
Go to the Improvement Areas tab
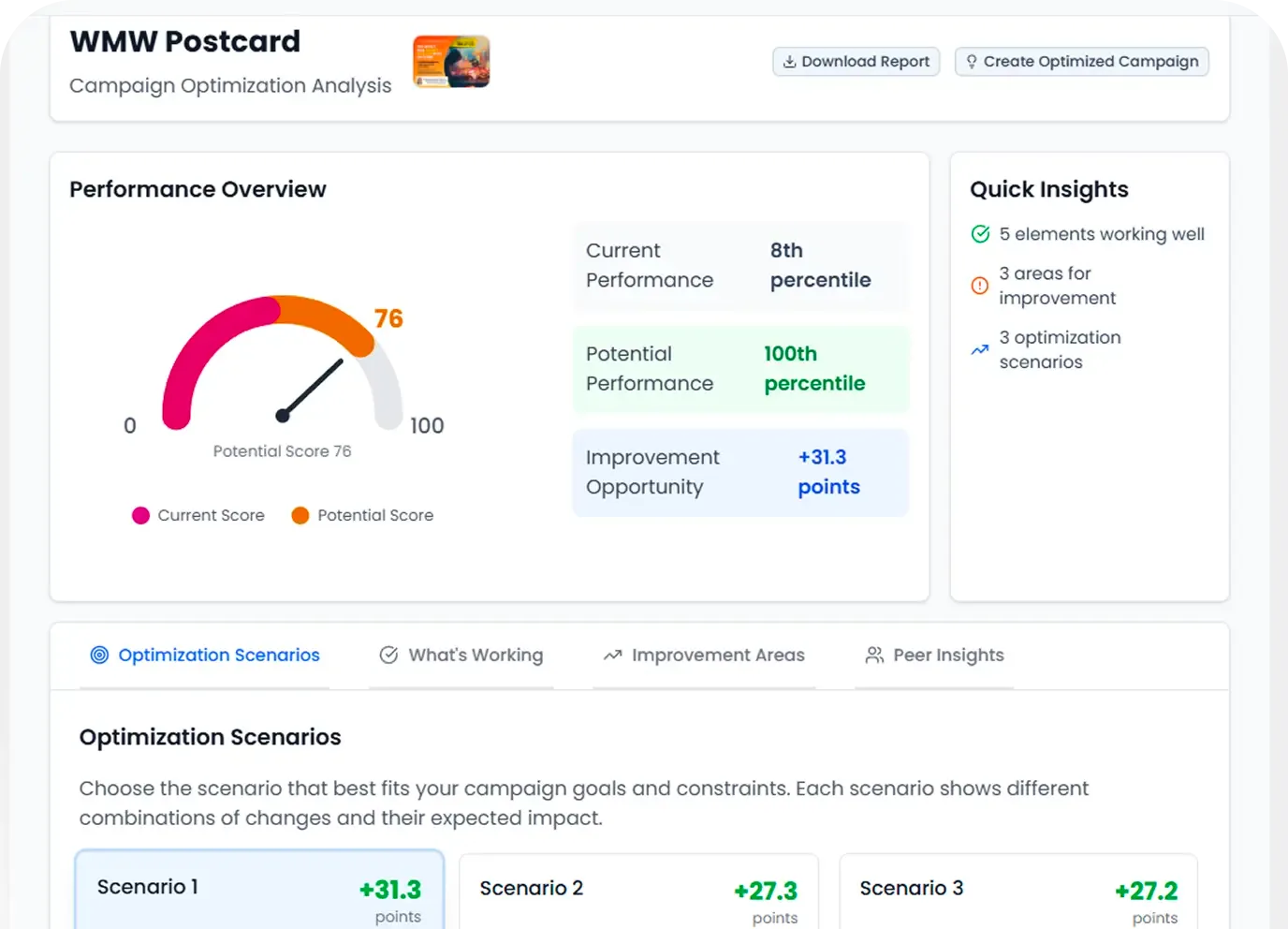[x=704, y=656]
